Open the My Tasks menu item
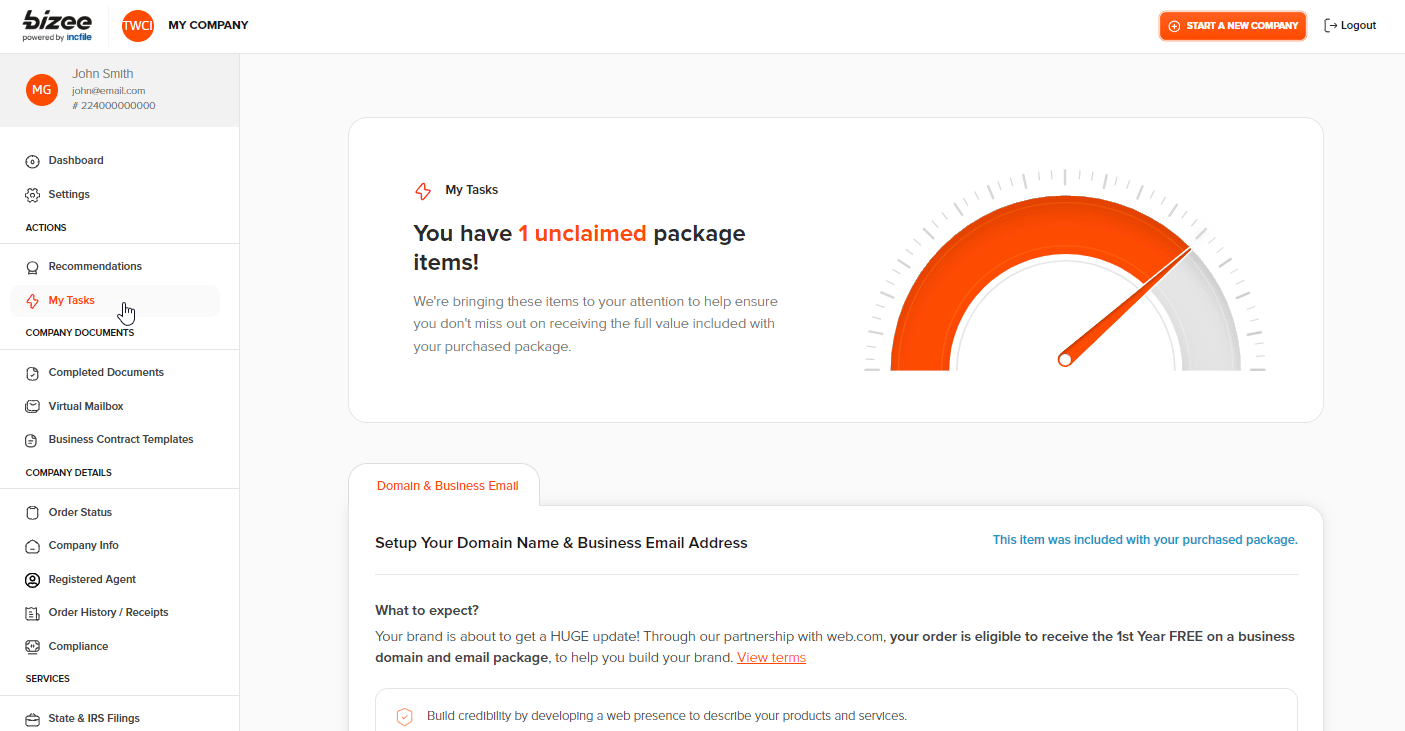Screen dimensions: 1405x731 (x=72, y=301)
